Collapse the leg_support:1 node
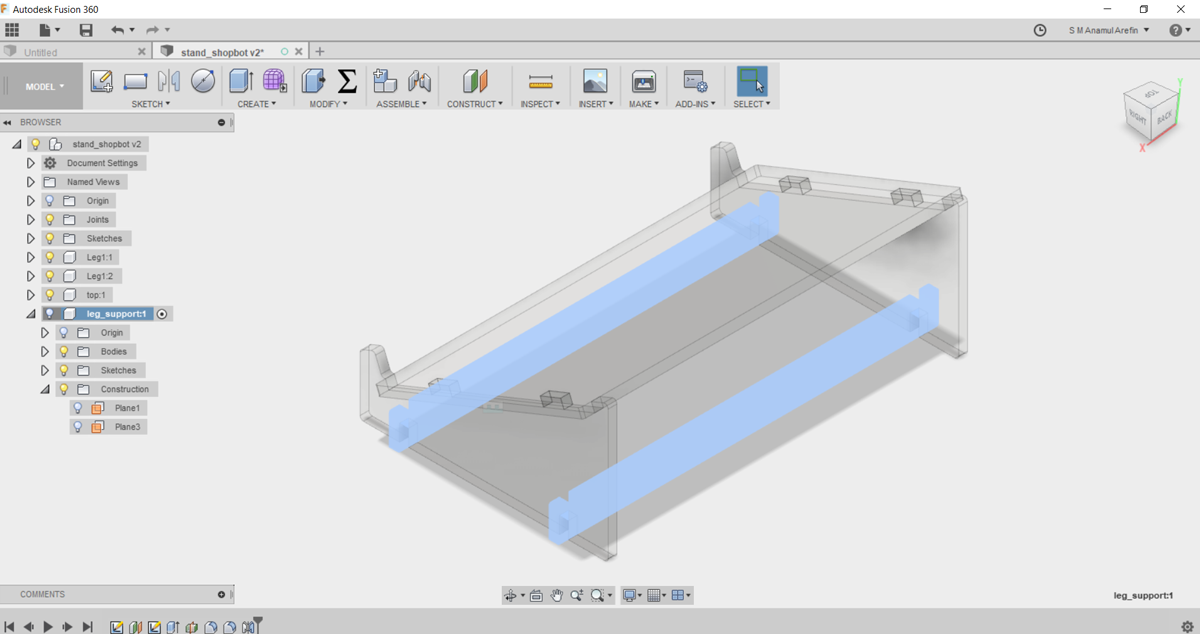The width and height of the screenshot is (1200, 634). 31,314
